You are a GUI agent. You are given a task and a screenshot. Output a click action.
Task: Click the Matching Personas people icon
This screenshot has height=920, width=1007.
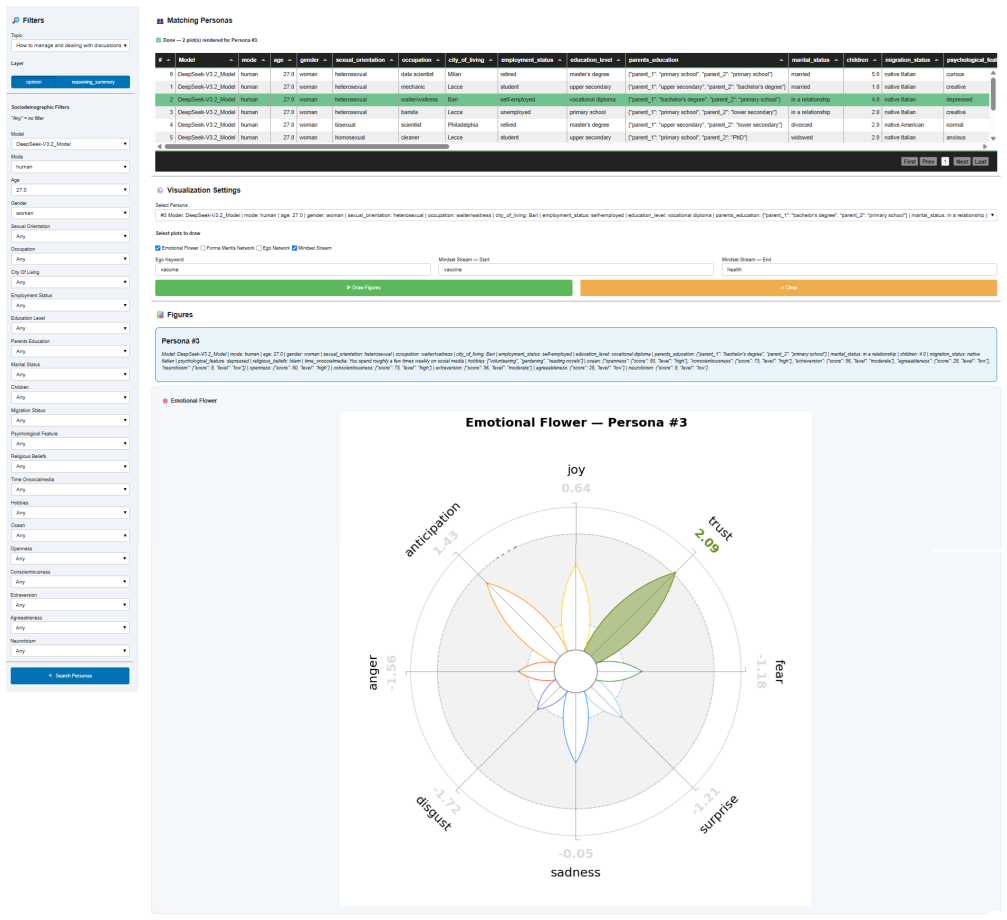pyautogui.click(x=161, y=21)
